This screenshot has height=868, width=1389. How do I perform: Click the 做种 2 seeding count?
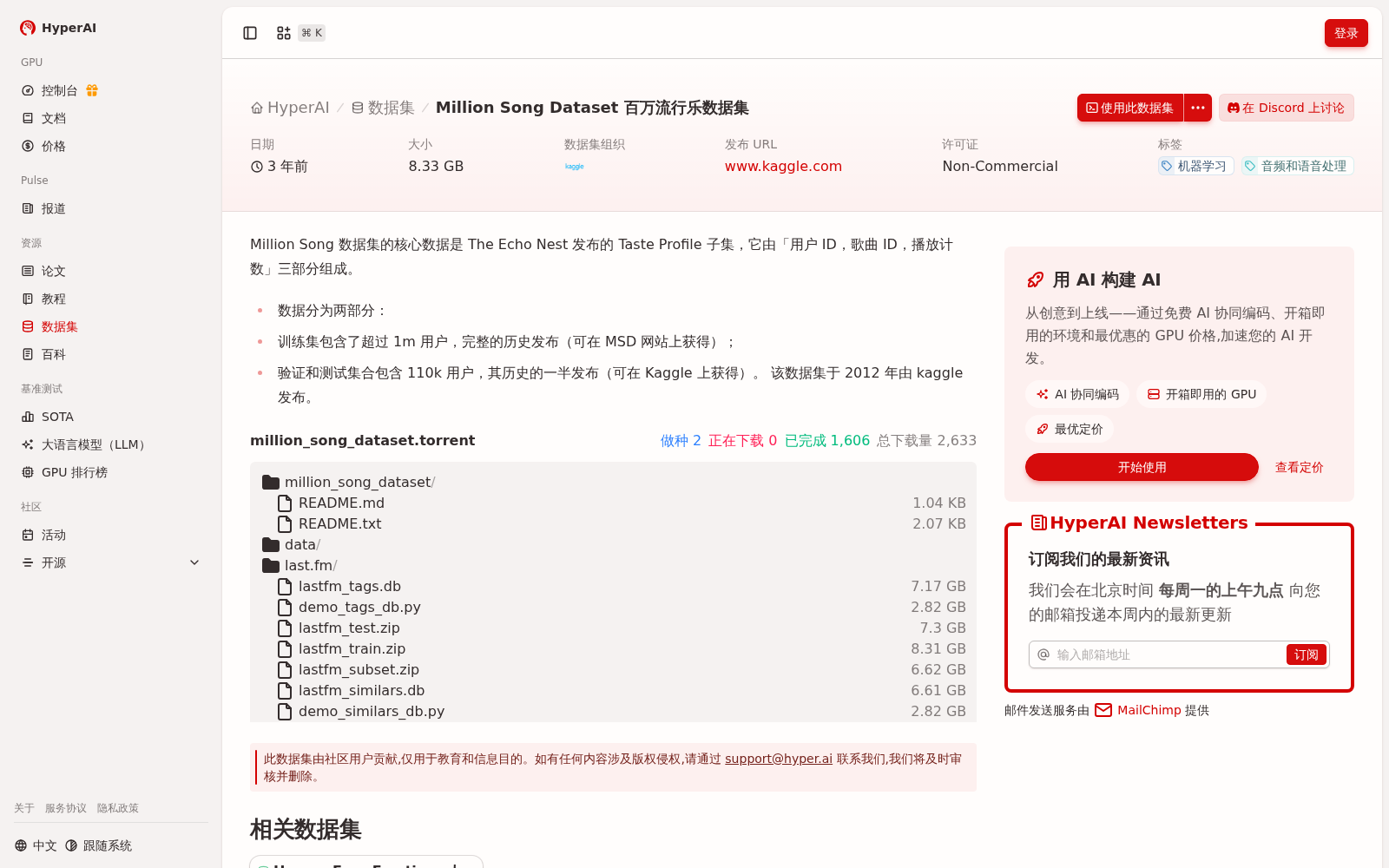[681, 441]
